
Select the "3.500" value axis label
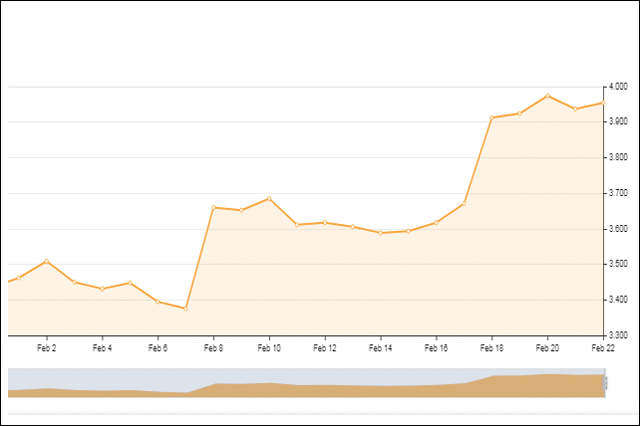(618, 264)
